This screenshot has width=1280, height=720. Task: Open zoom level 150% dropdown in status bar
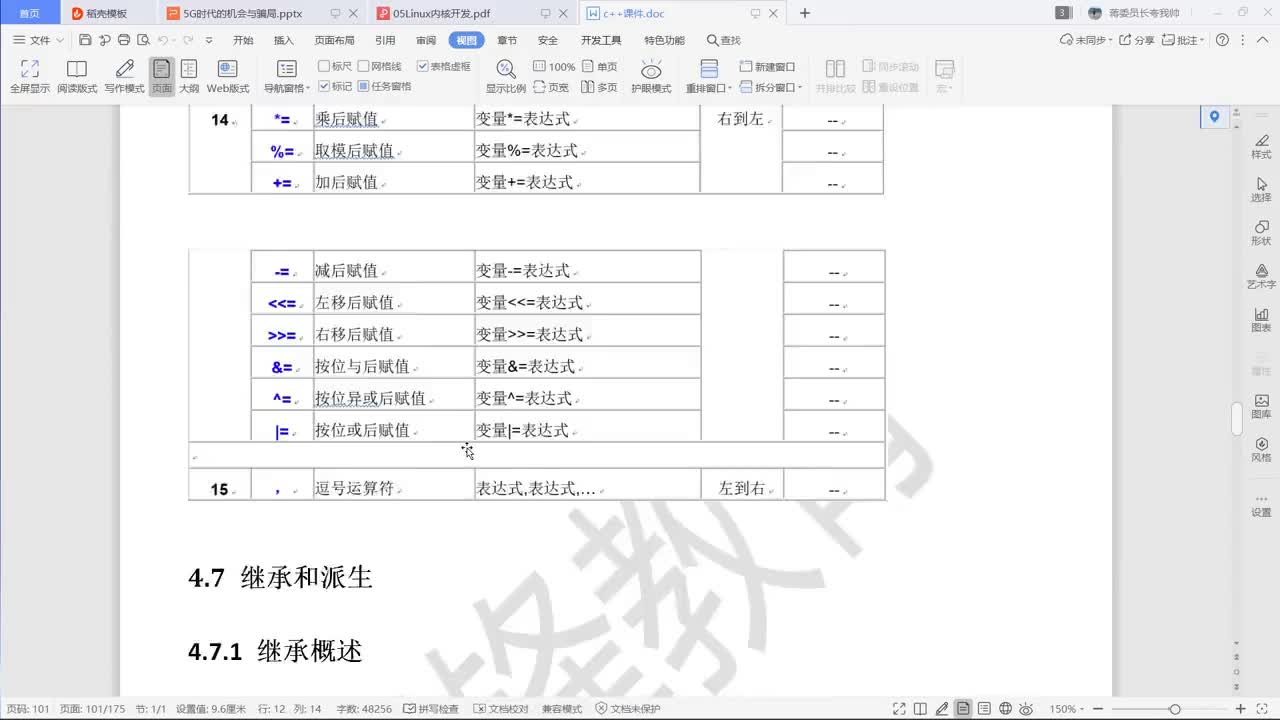tap(1066, 709)
